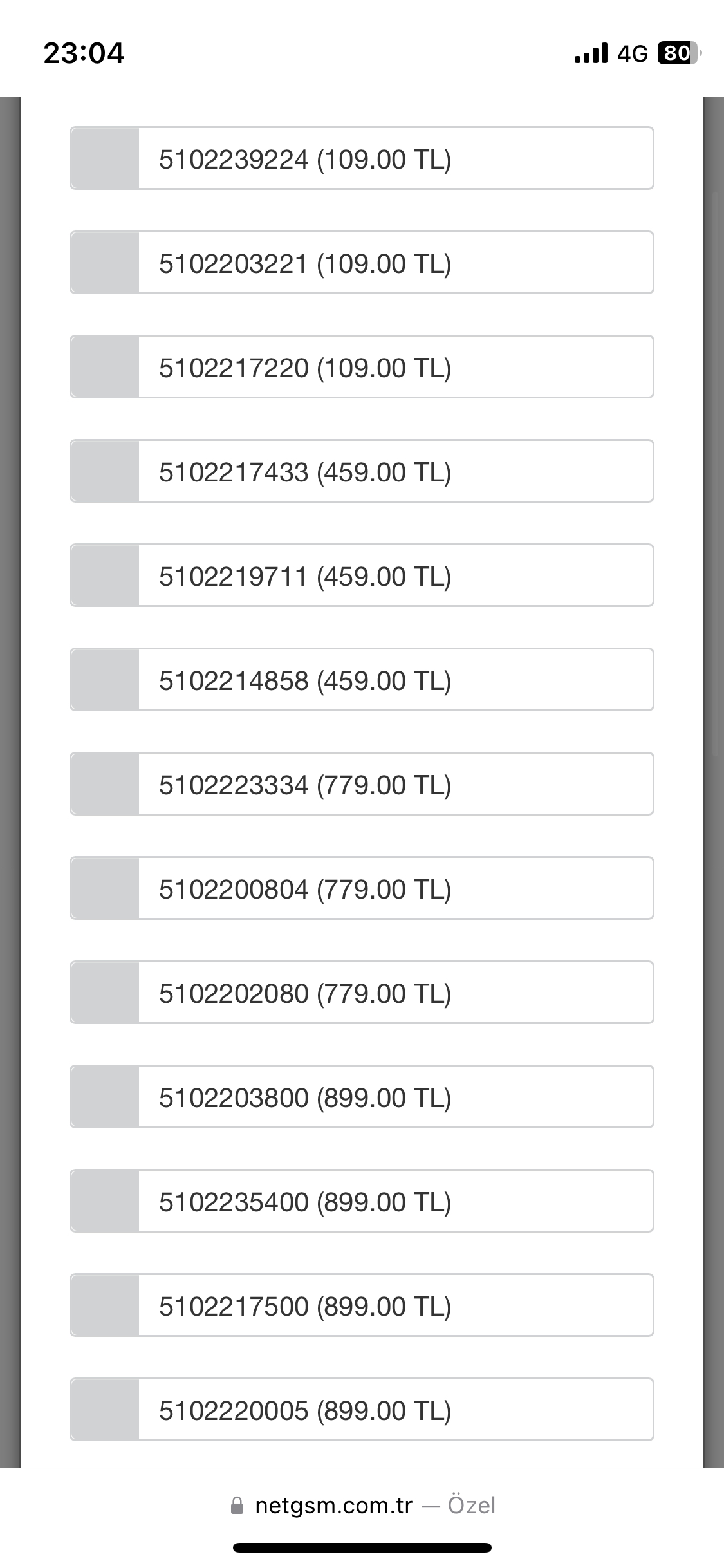724x1568 pixels.
Task: Tap the netgsm.com.tr address bar
Action: pos(362,1506)
